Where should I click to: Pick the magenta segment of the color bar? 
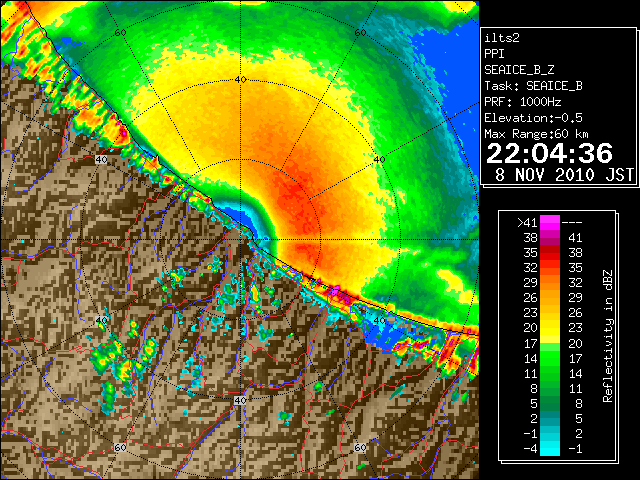coord(550,222)
